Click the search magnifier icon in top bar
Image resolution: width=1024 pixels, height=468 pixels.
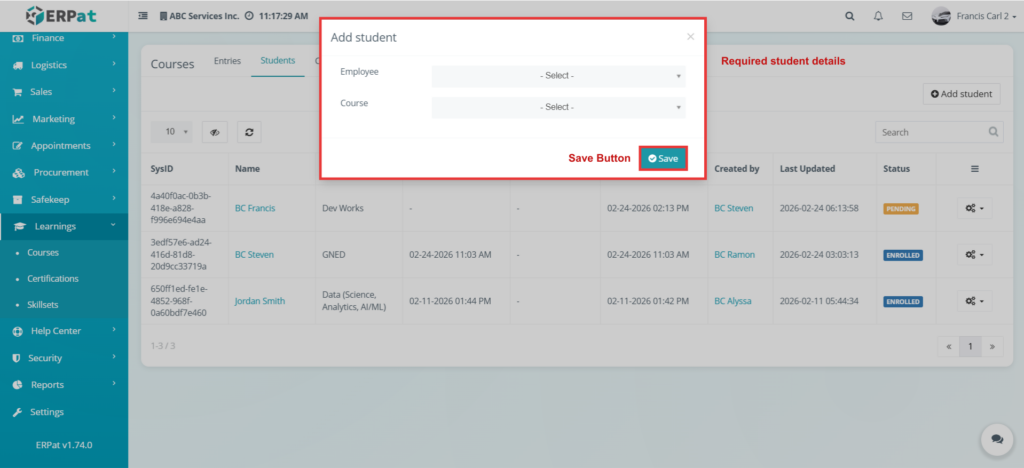[850, 16]
